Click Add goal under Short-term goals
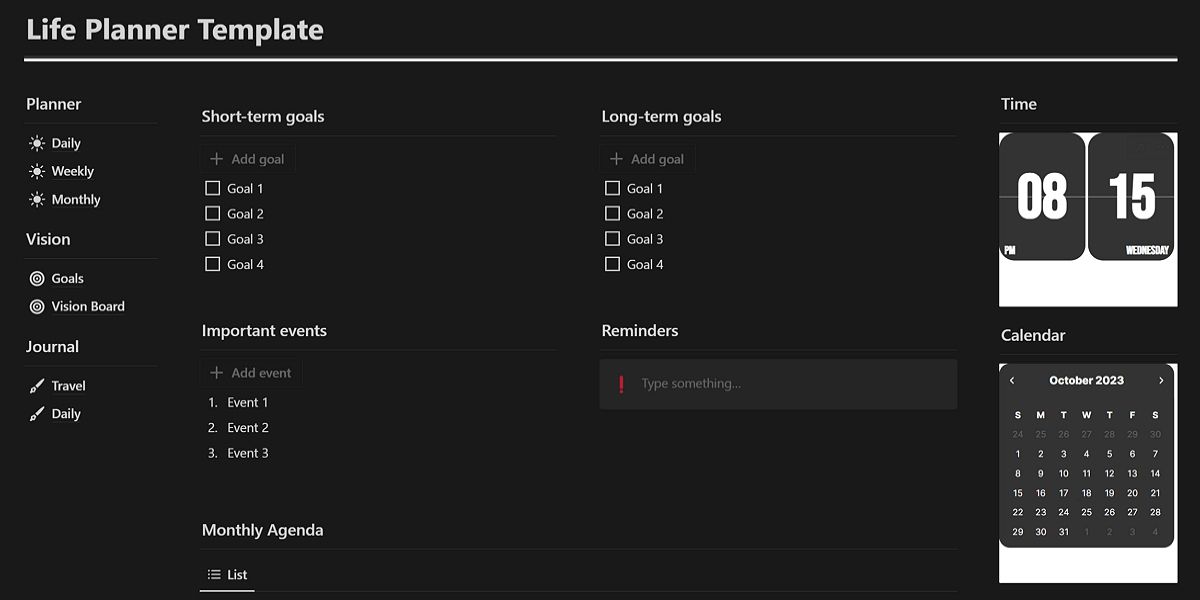The width and height of the screenshot is (1200, 600). coord(248,158)
